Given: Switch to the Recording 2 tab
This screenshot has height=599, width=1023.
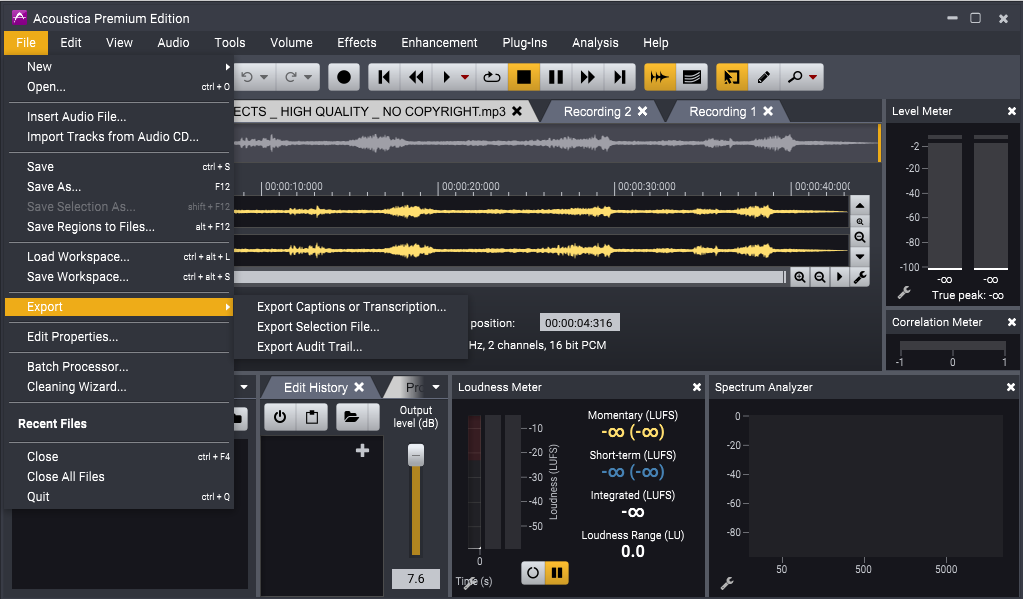Looking at the screenshot, I should click(x=598, y=112).
